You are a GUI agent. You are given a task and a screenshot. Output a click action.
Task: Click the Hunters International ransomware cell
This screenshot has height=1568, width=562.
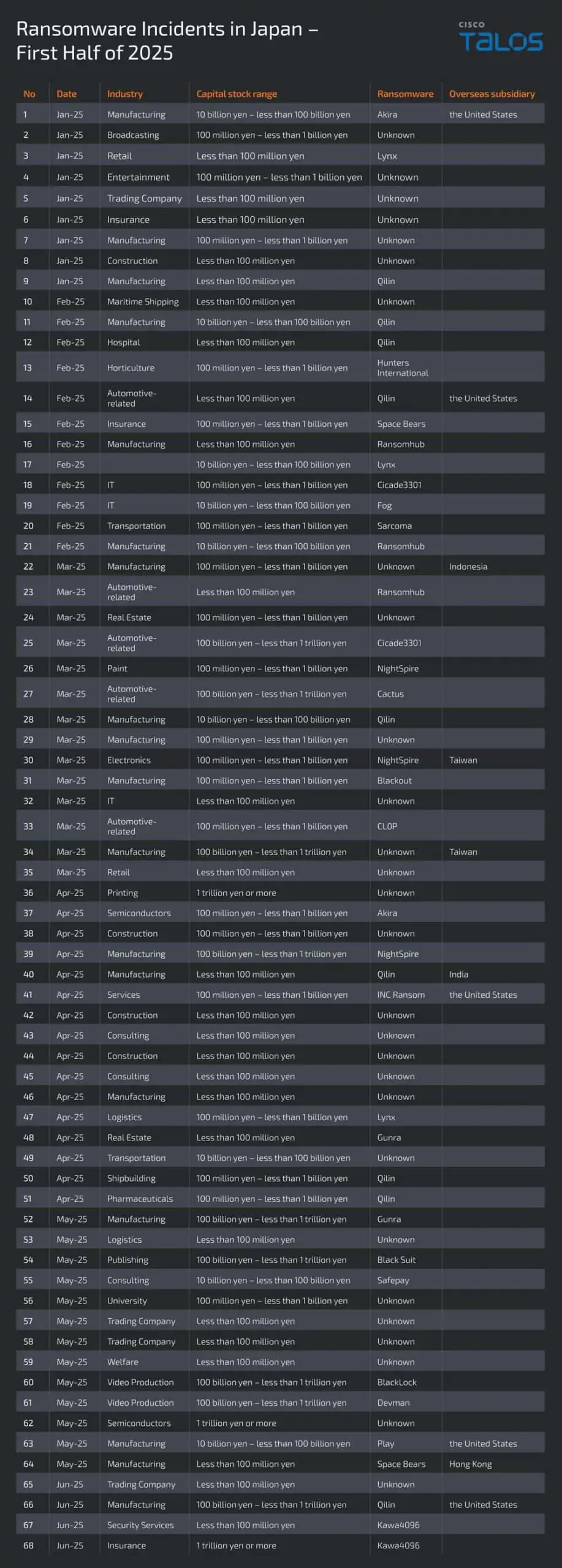pos(402,367)
